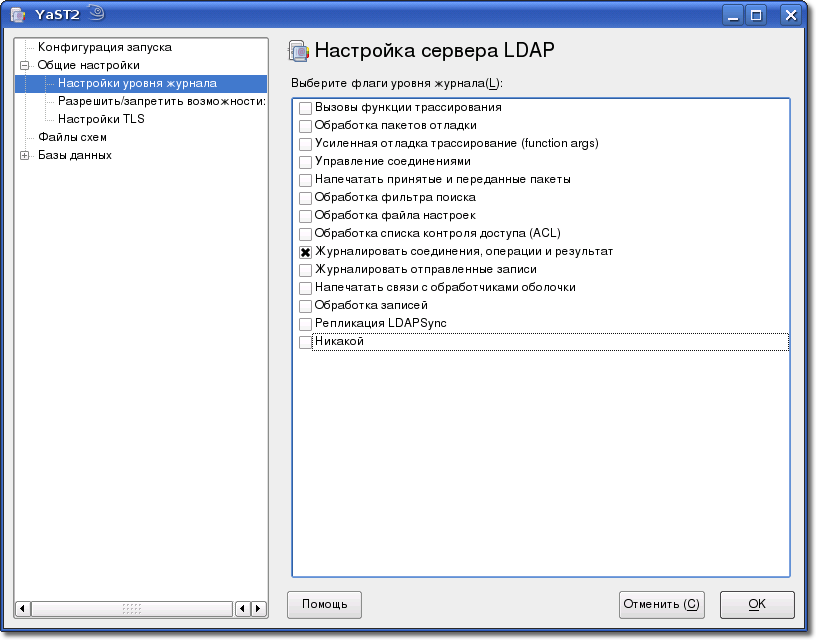Click the 'Отменить (C)' button
The width and height of the screenshot is (816, 640).
[x=661, y=605]
